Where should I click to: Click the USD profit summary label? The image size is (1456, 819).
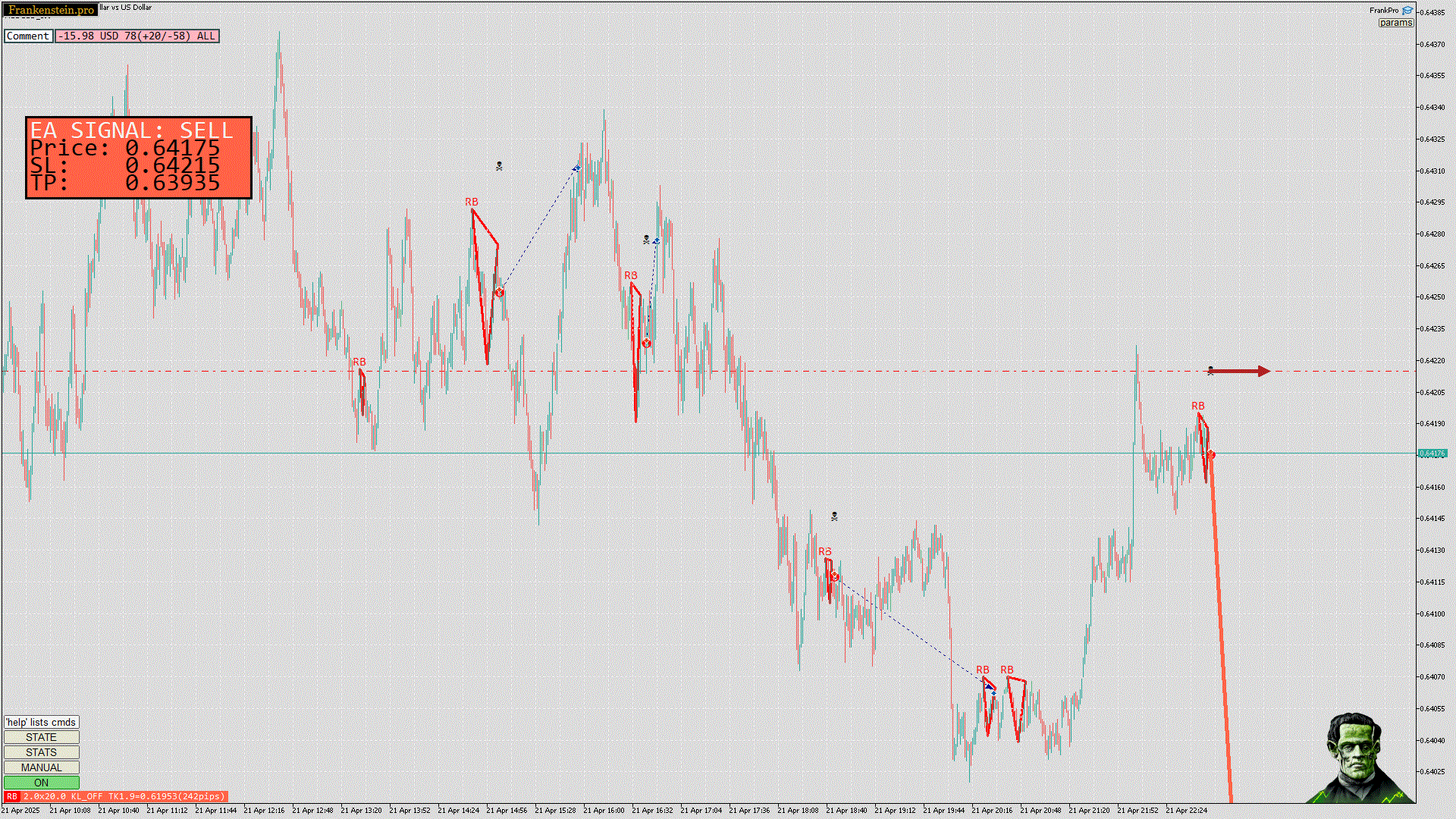(x=136, y=36)
